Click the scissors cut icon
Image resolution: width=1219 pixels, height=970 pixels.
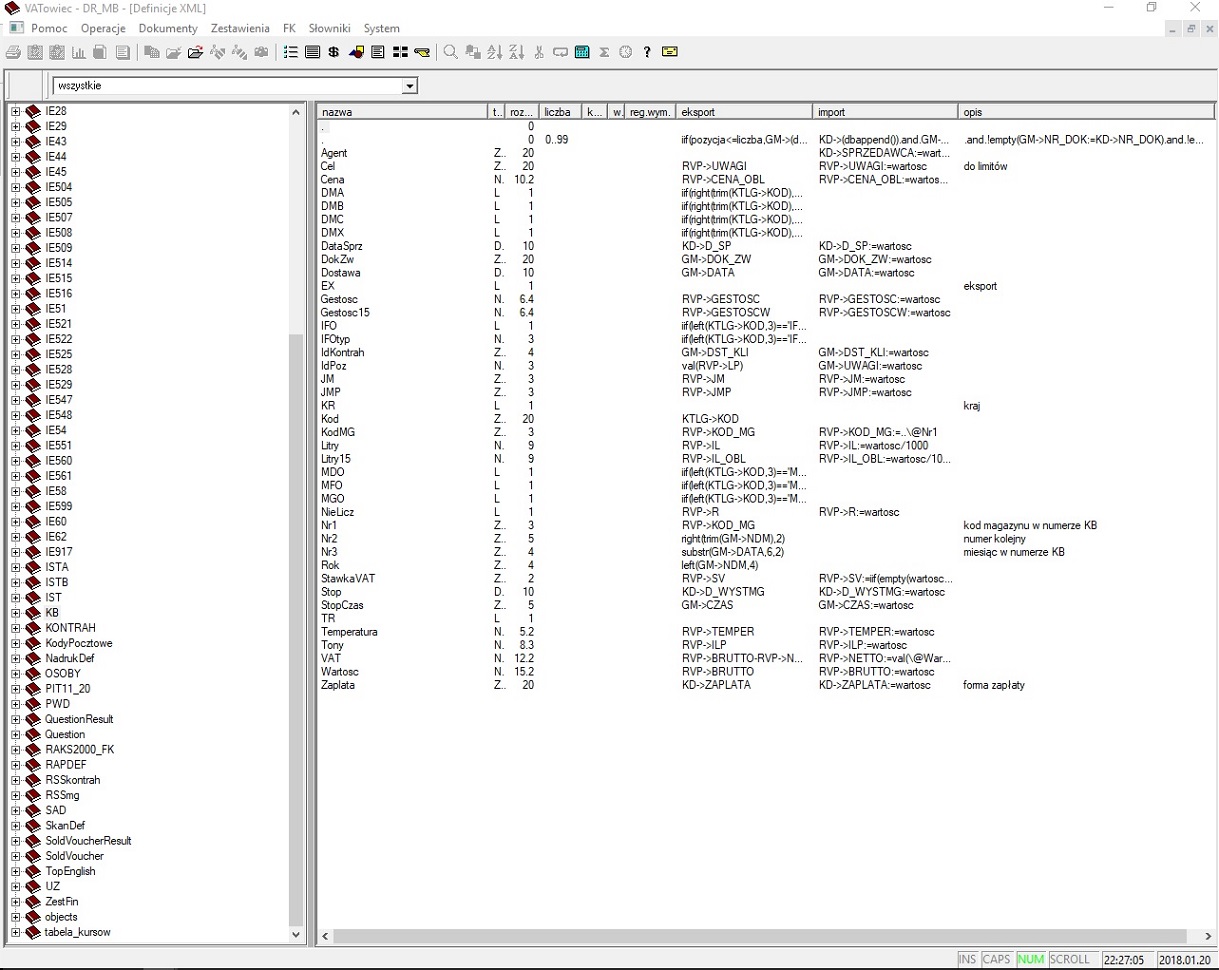[x=539, y=52]
